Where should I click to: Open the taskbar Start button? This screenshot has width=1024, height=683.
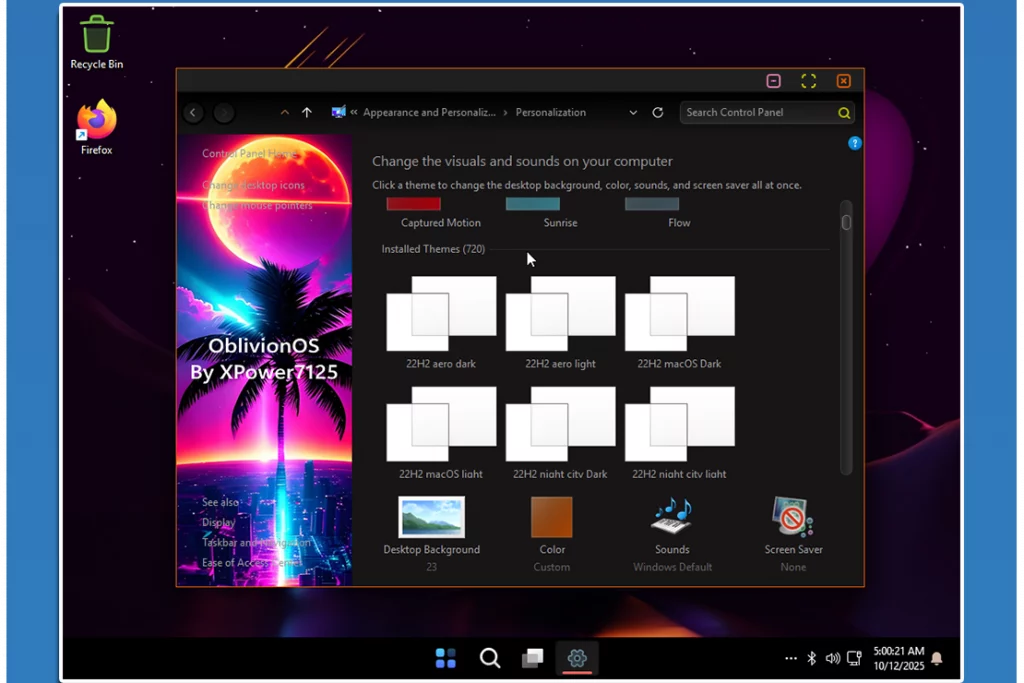446,658
